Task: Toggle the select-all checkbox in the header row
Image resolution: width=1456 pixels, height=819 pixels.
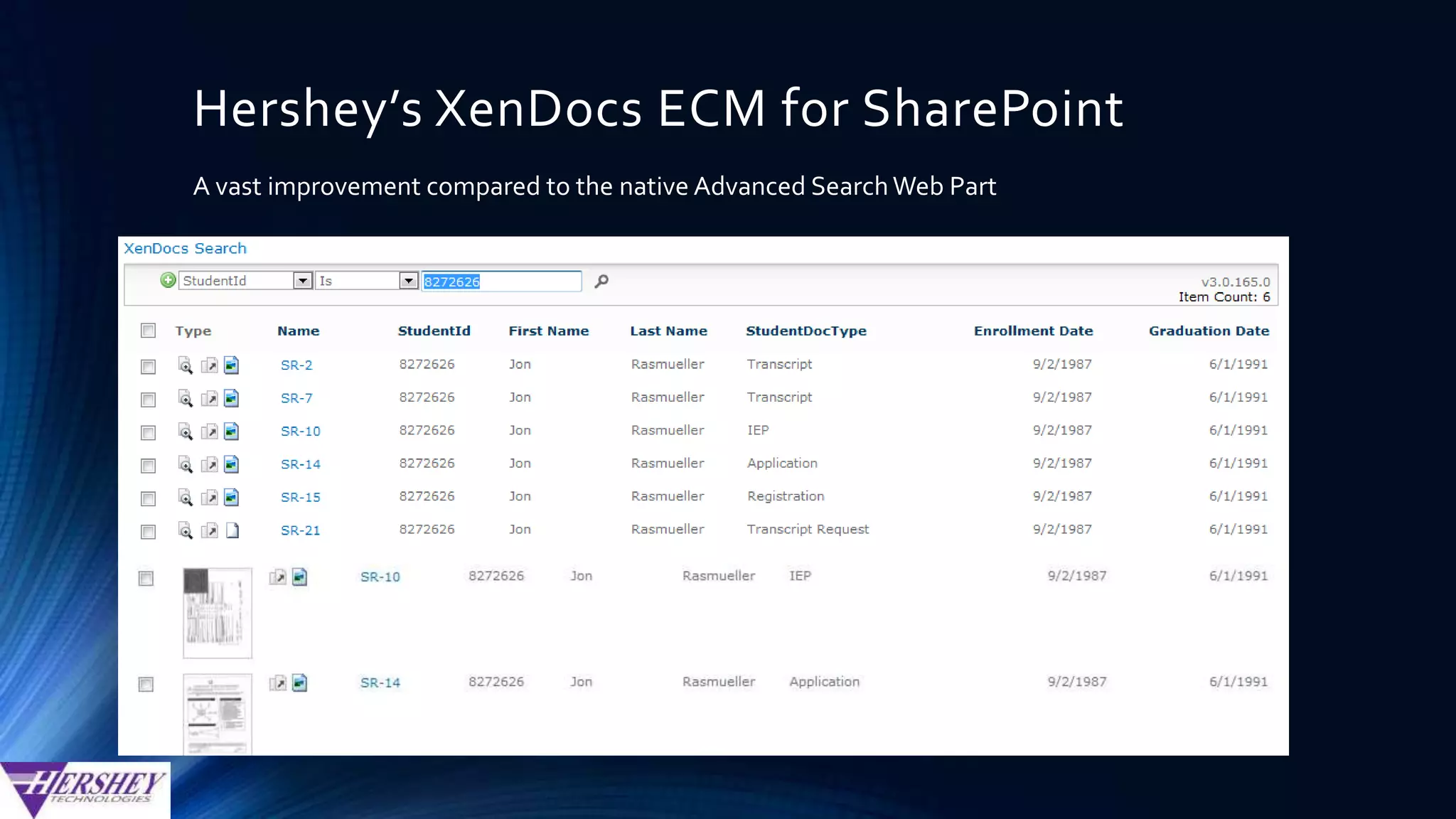Action: point(148,331)
